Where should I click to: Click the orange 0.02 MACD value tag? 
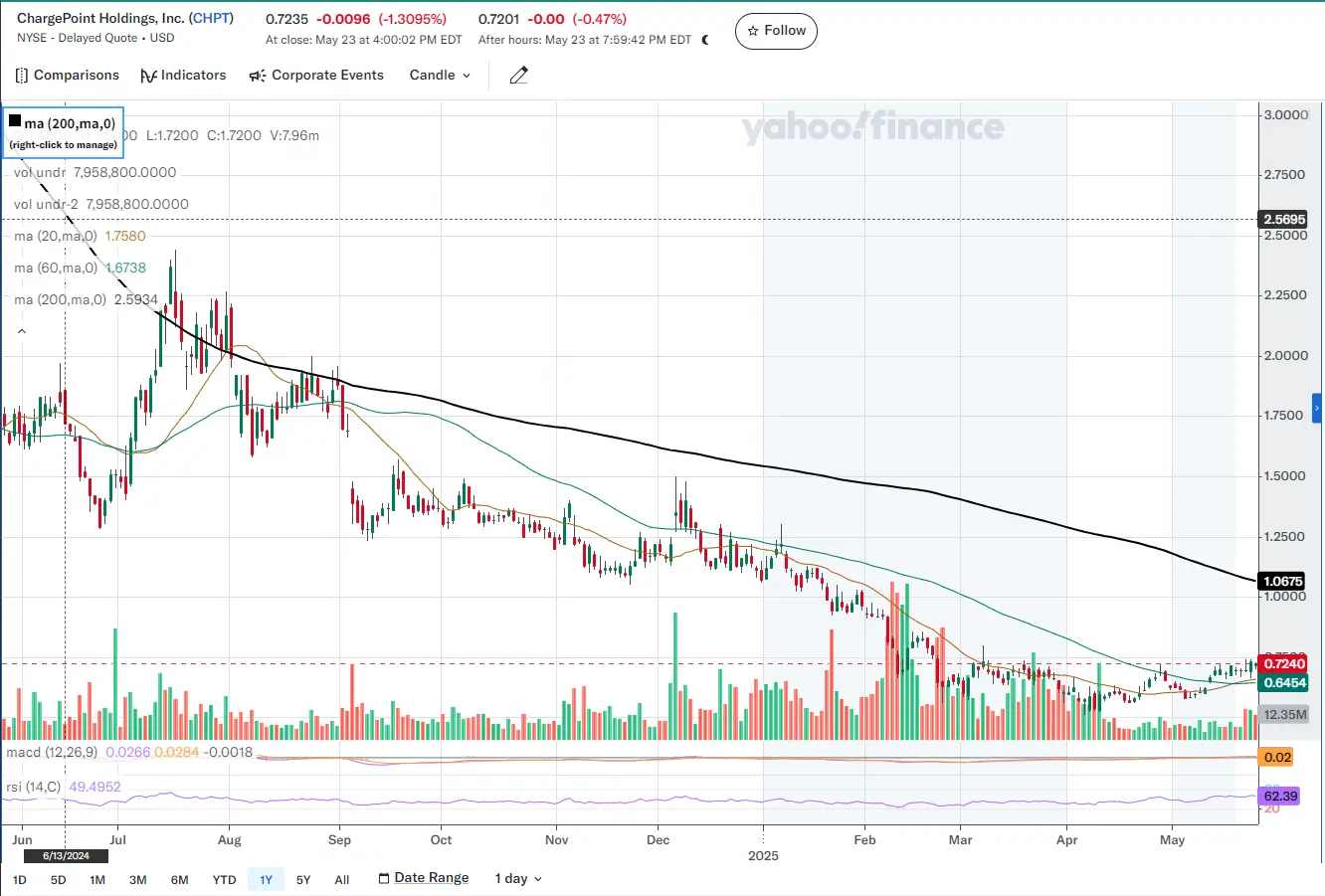tap(1276, 758)
